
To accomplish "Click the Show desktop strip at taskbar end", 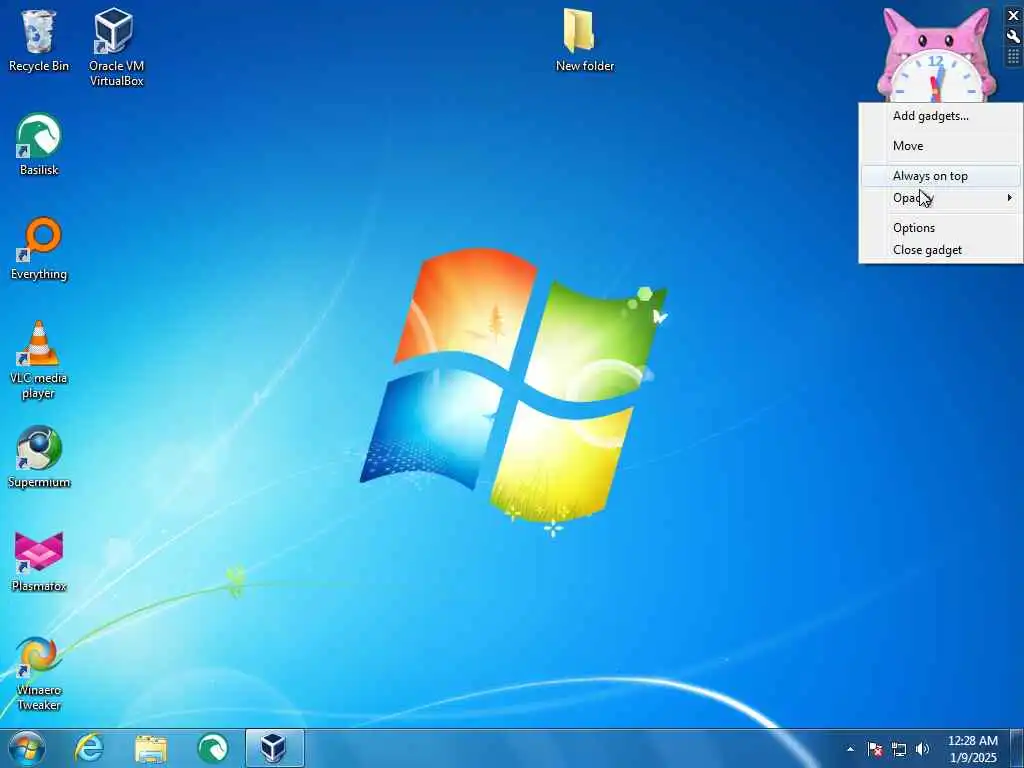I will (x=1017, y=748).
